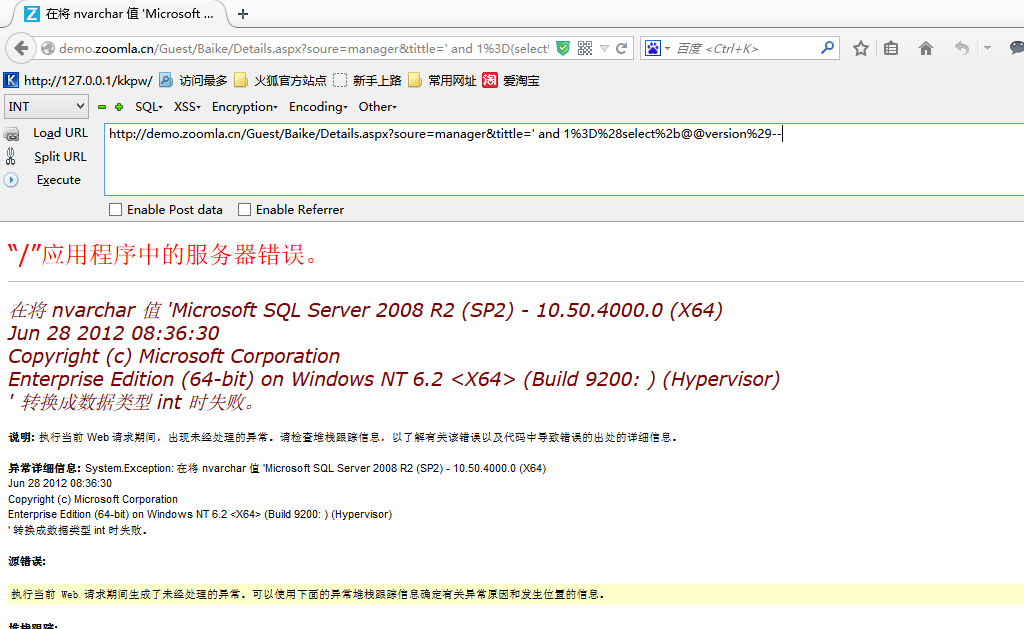Click small black 'Enterprise Edition (64-bit)' line

click(x=200, y=514)
